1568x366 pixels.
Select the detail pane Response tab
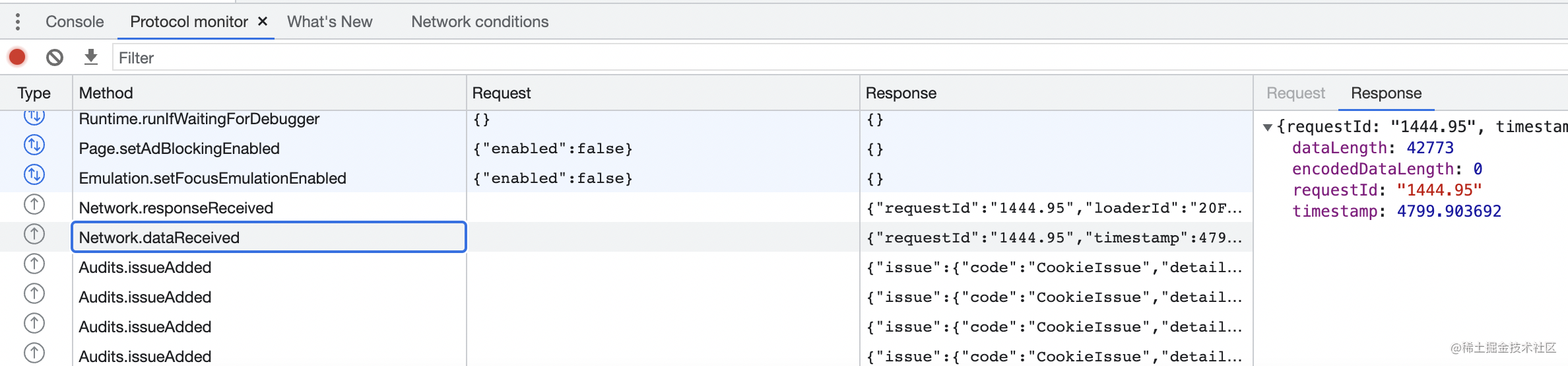click(1386, 93)
